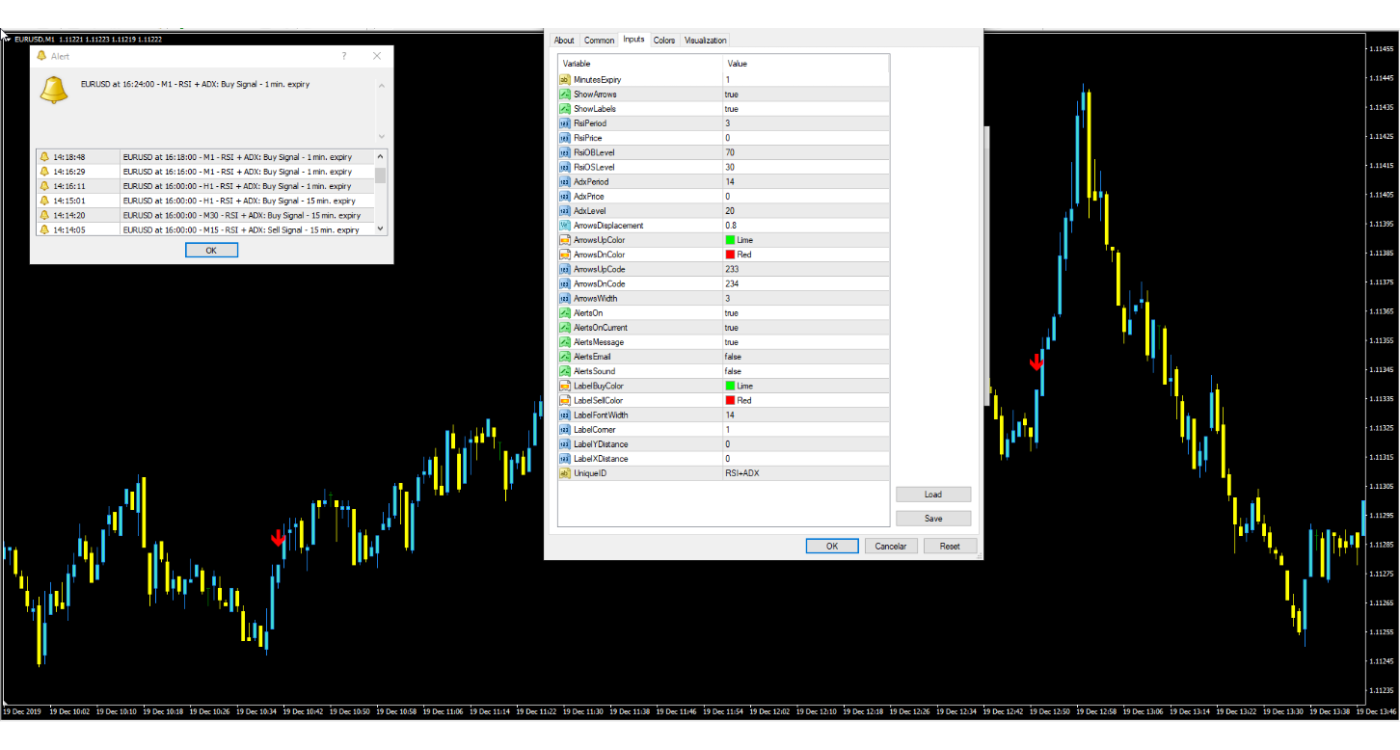Toggle the AlertsSound value currently false
This screenshot has height=750, width=1400.
733,371
